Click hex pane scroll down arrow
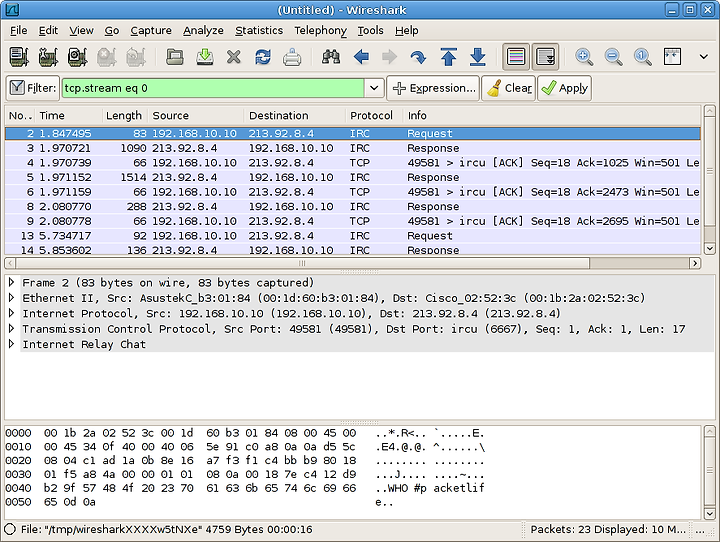720x542 pixels. pos(709,513)
